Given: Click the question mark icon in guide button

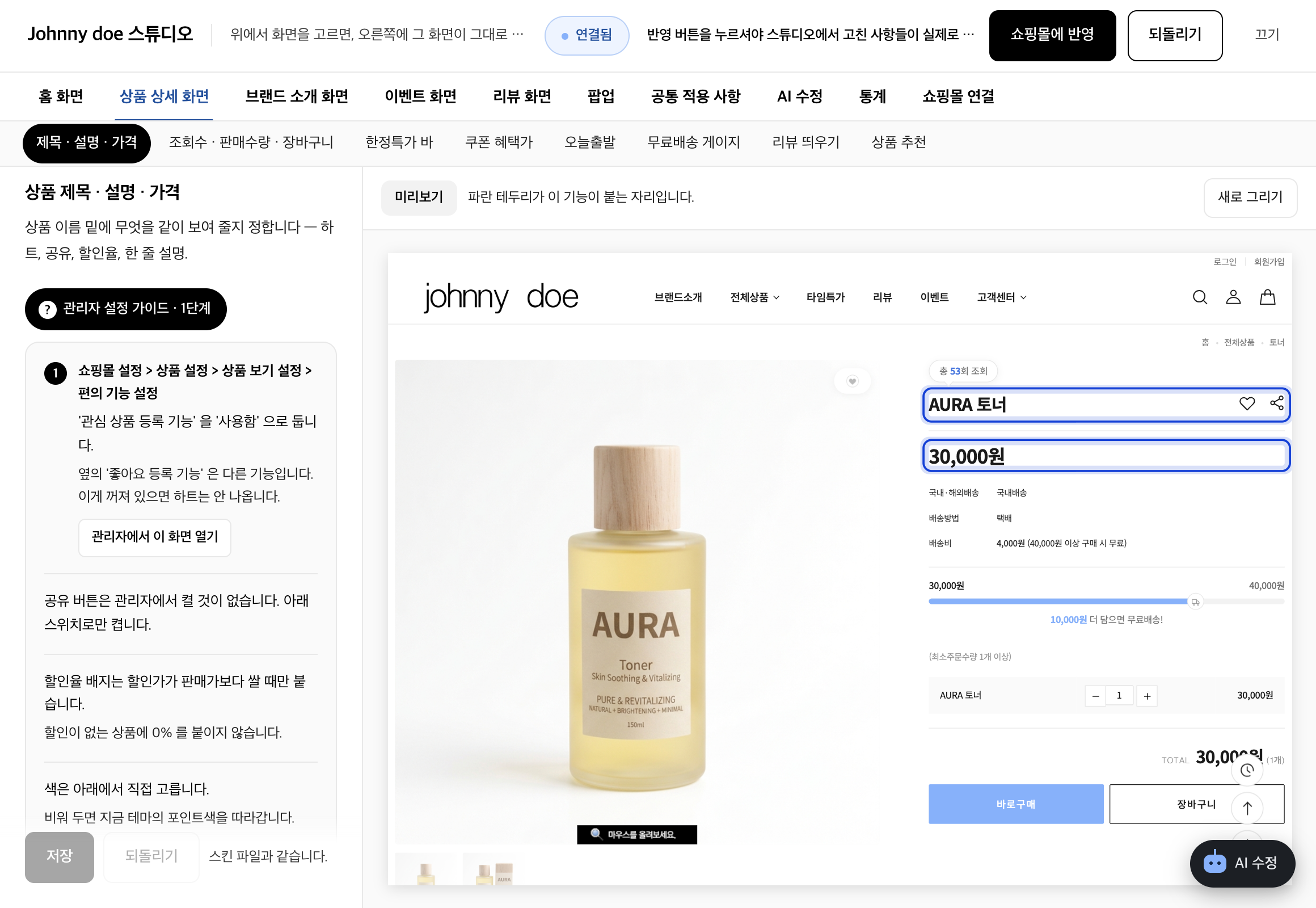Looking at the screenshot, I should [47, 309].
